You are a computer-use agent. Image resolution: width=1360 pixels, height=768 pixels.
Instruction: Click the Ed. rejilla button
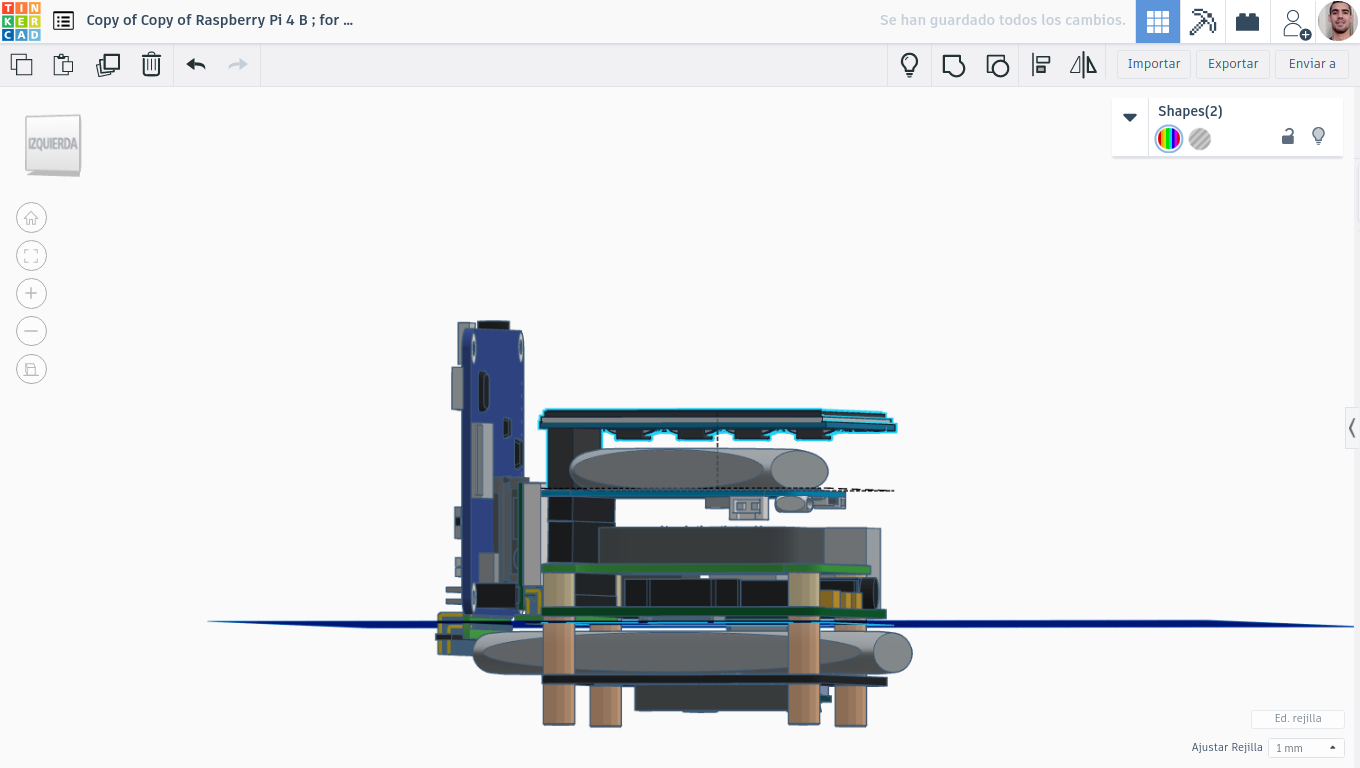click(x=1297, y=719)
